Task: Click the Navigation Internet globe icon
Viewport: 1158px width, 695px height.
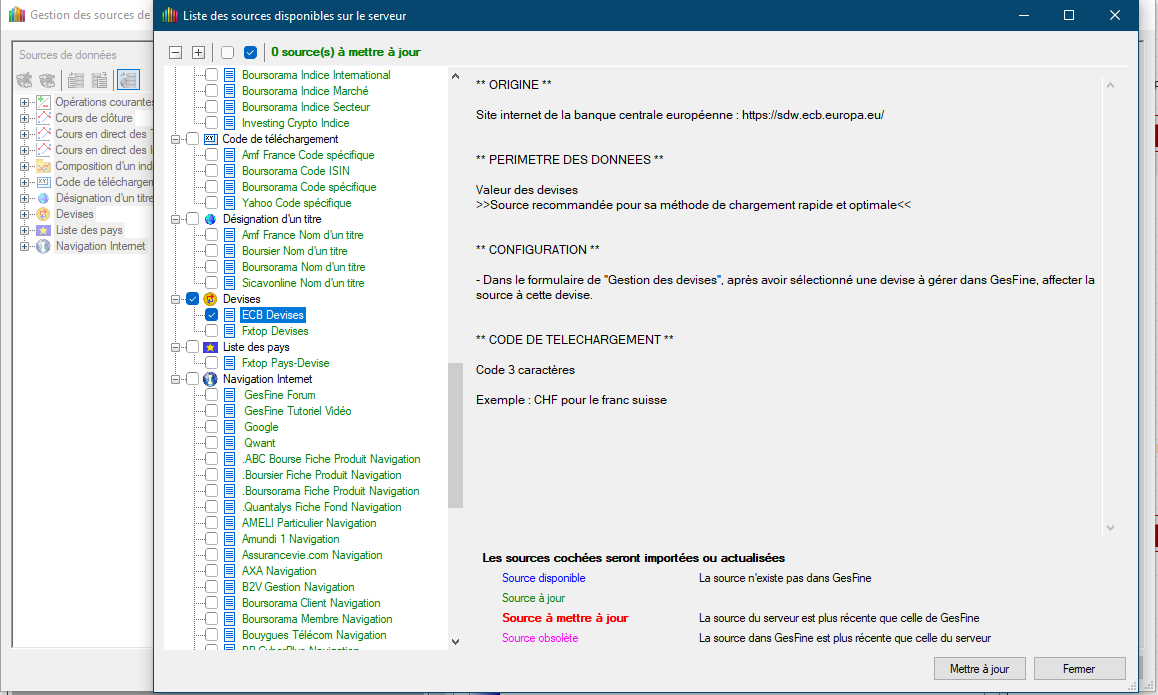Action: coord(210,379)
